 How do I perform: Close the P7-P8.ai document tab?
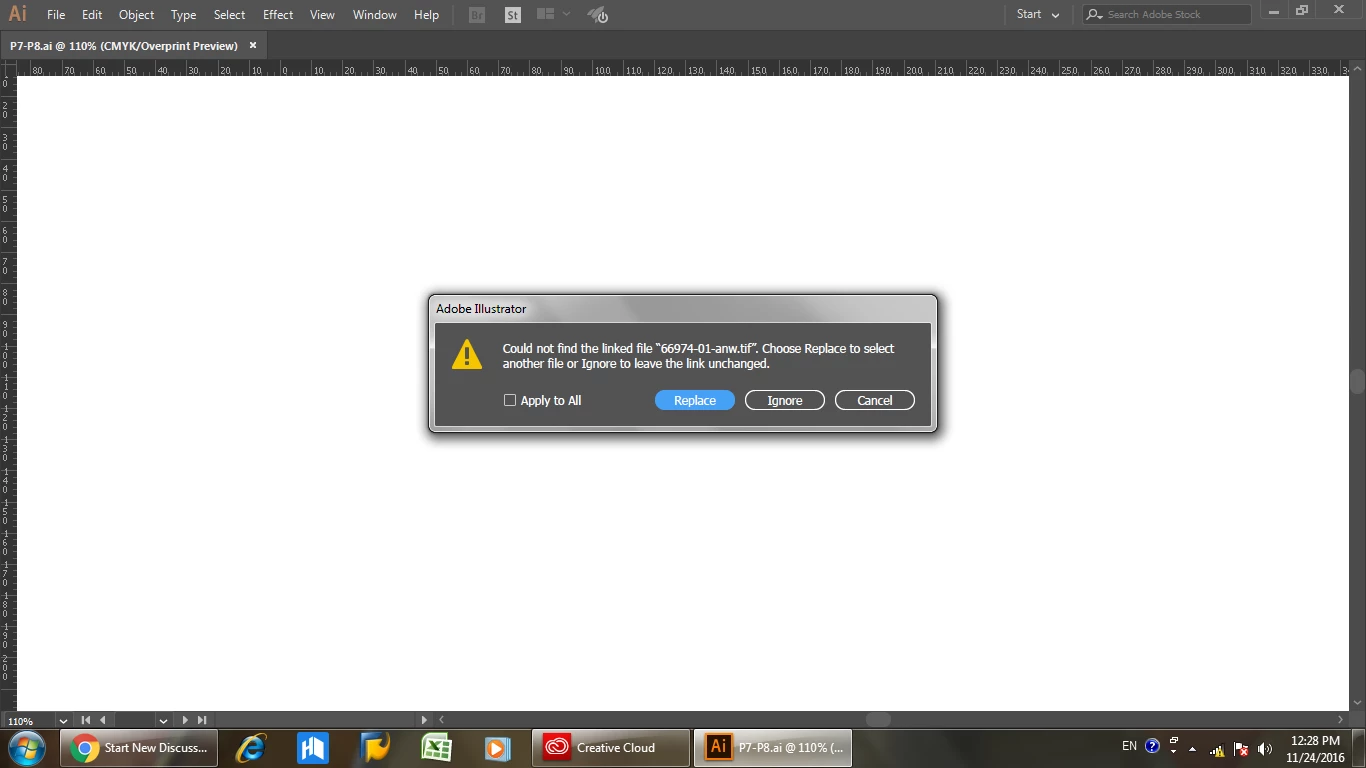coord(253,45)
